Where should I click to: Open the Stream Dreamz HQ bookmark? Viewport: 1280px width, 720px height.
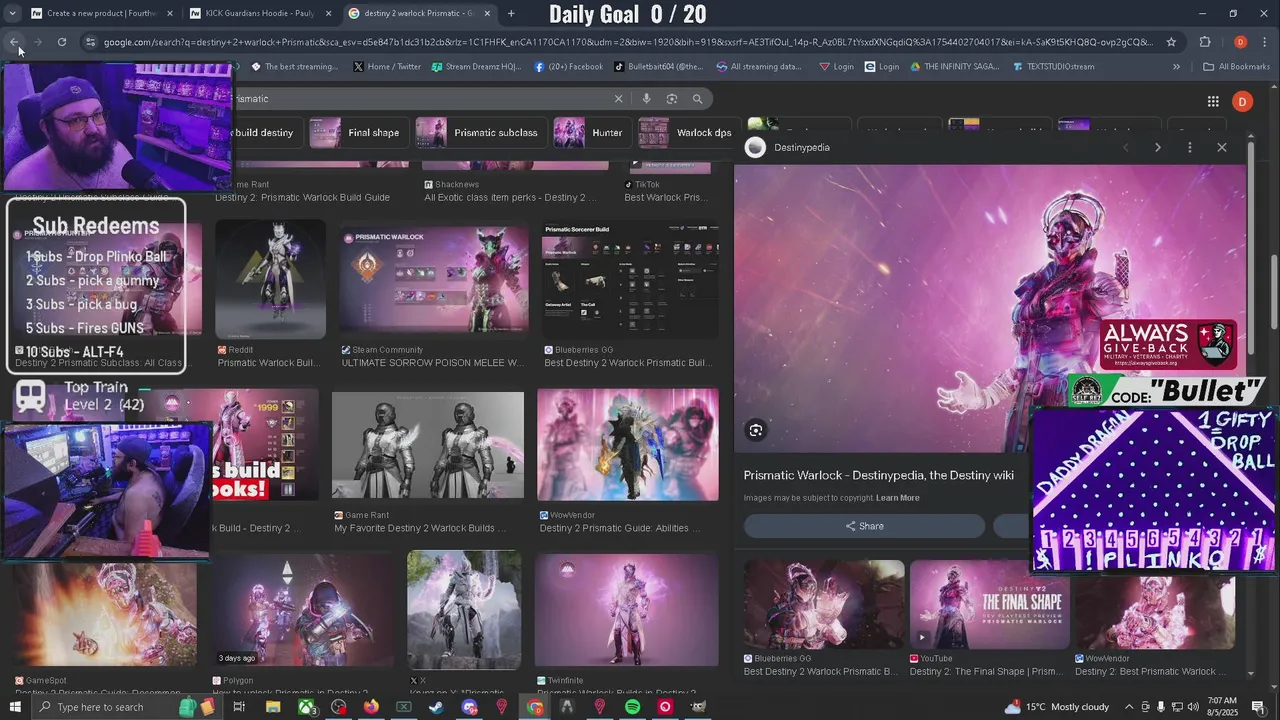tap(477, 67)
